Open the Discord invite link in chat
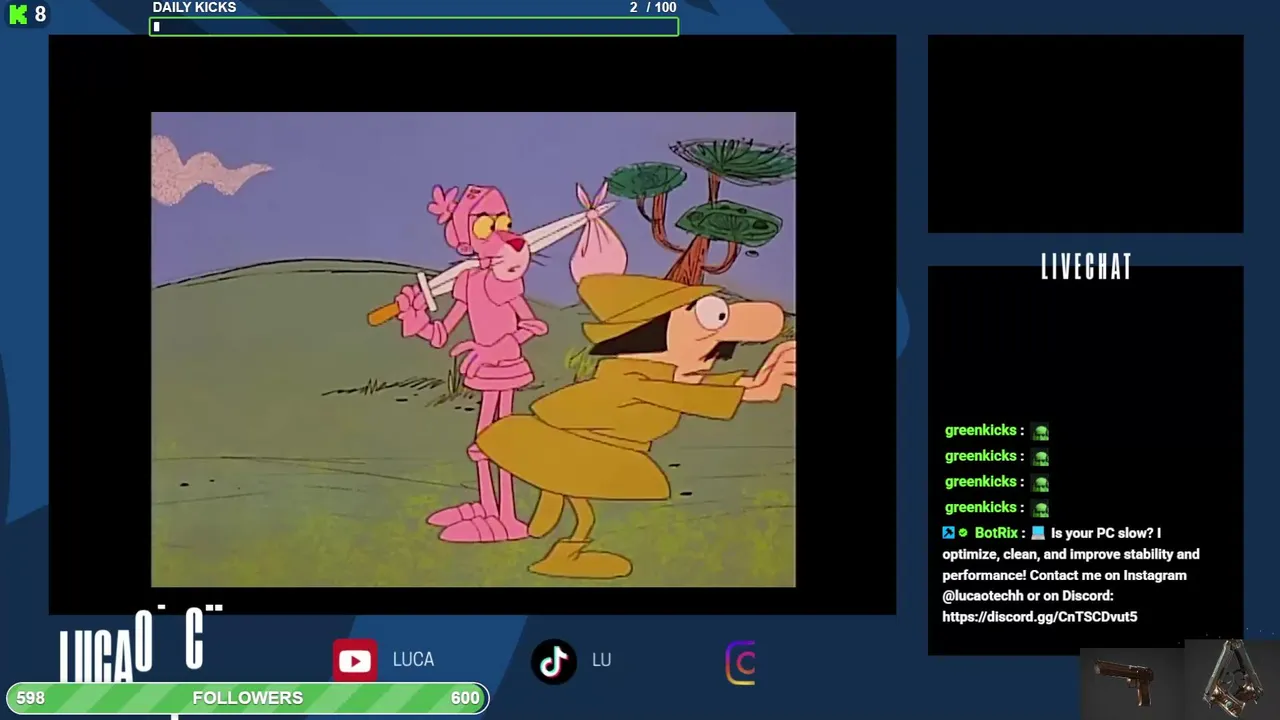 (1040, 617)
